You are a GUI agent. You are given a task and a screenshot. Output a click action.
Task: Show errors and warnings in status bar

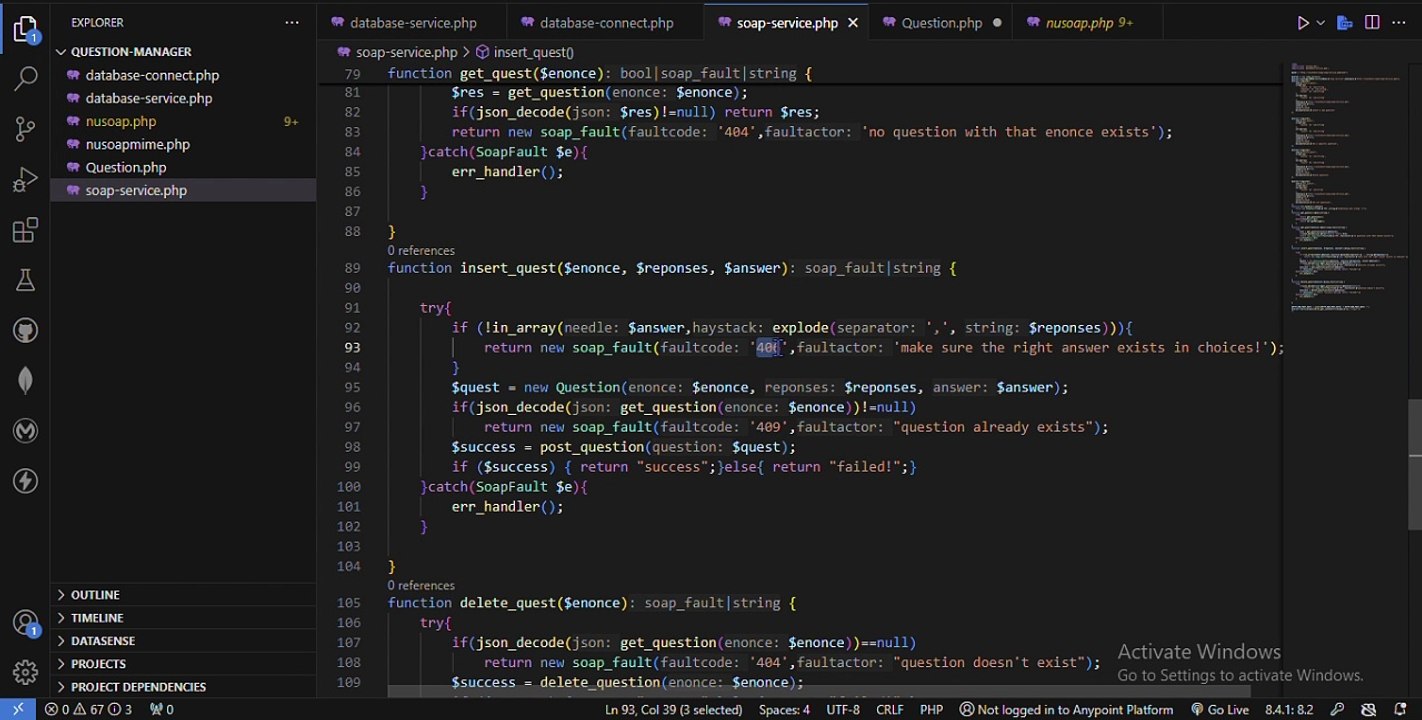coord(88,709)
